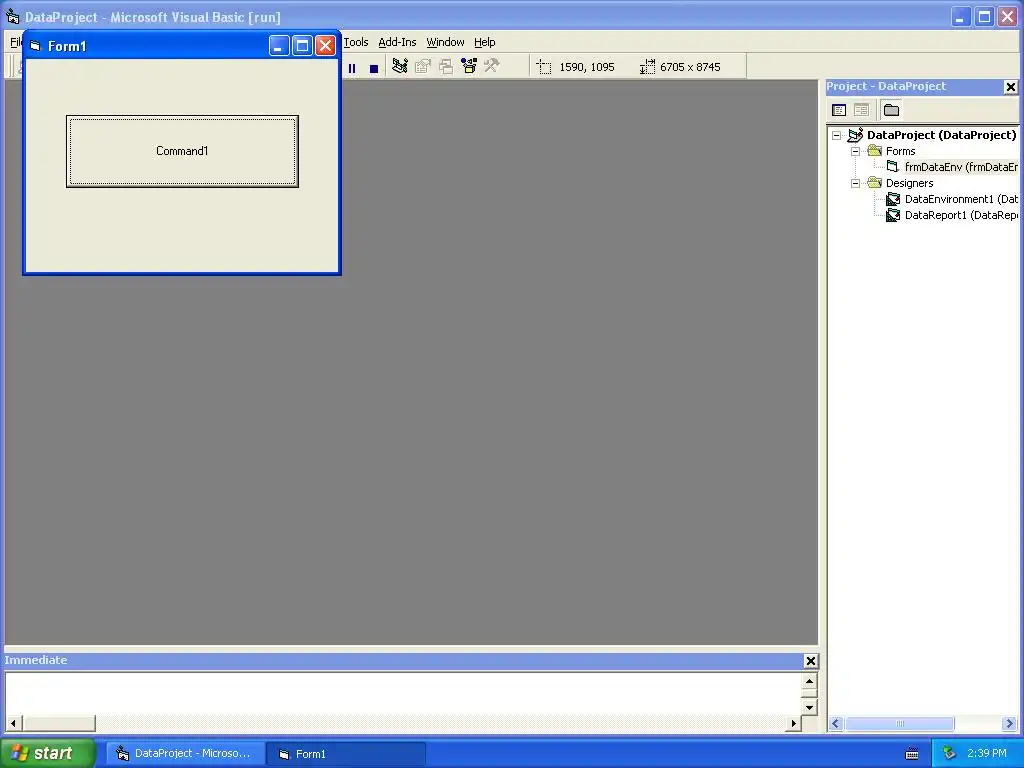Pause the running program with Break
This screenshot has height=768, width=1024.
pyautogui.click(x=352, y=68)
